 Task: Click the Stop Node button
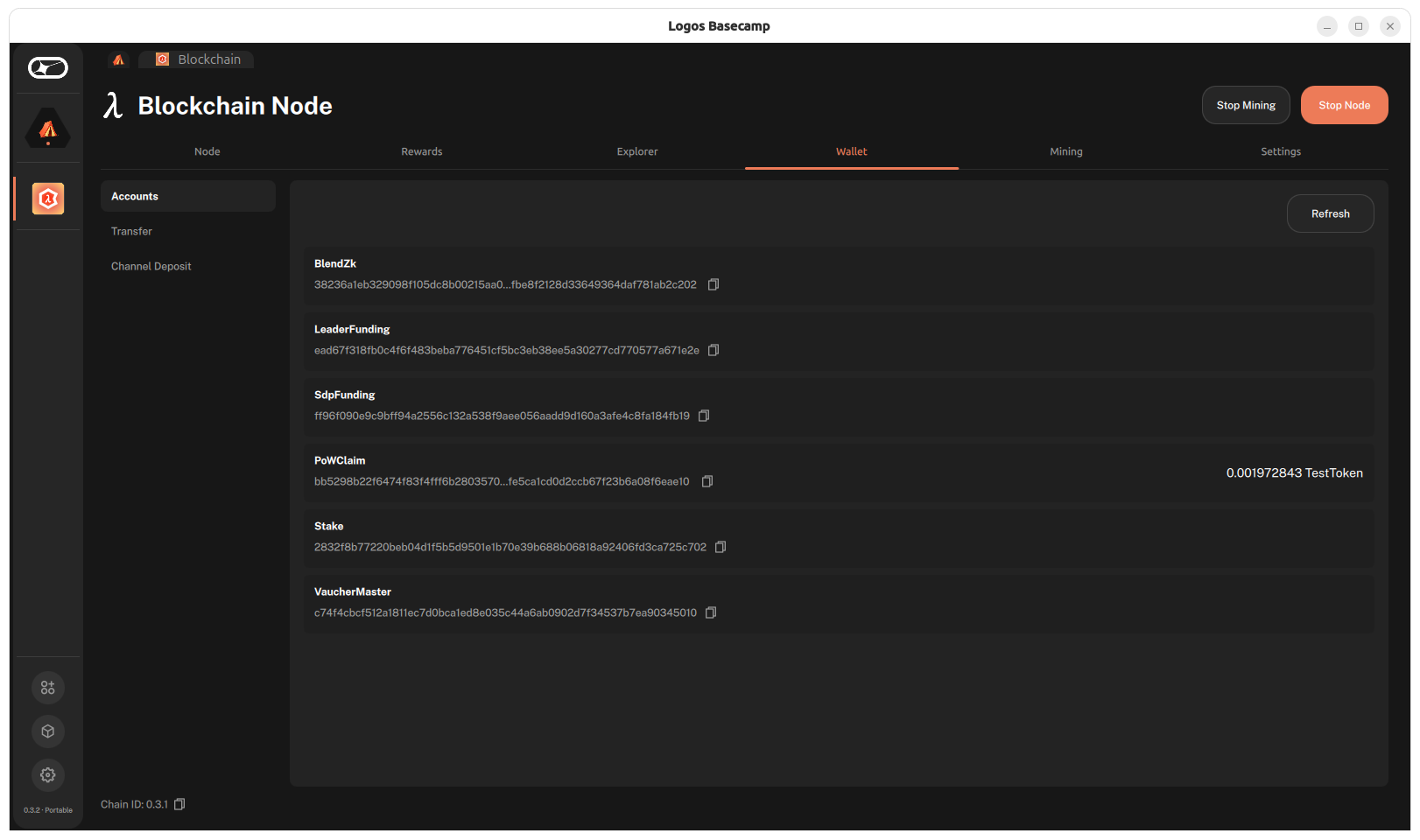click(x=1345, y=105)
